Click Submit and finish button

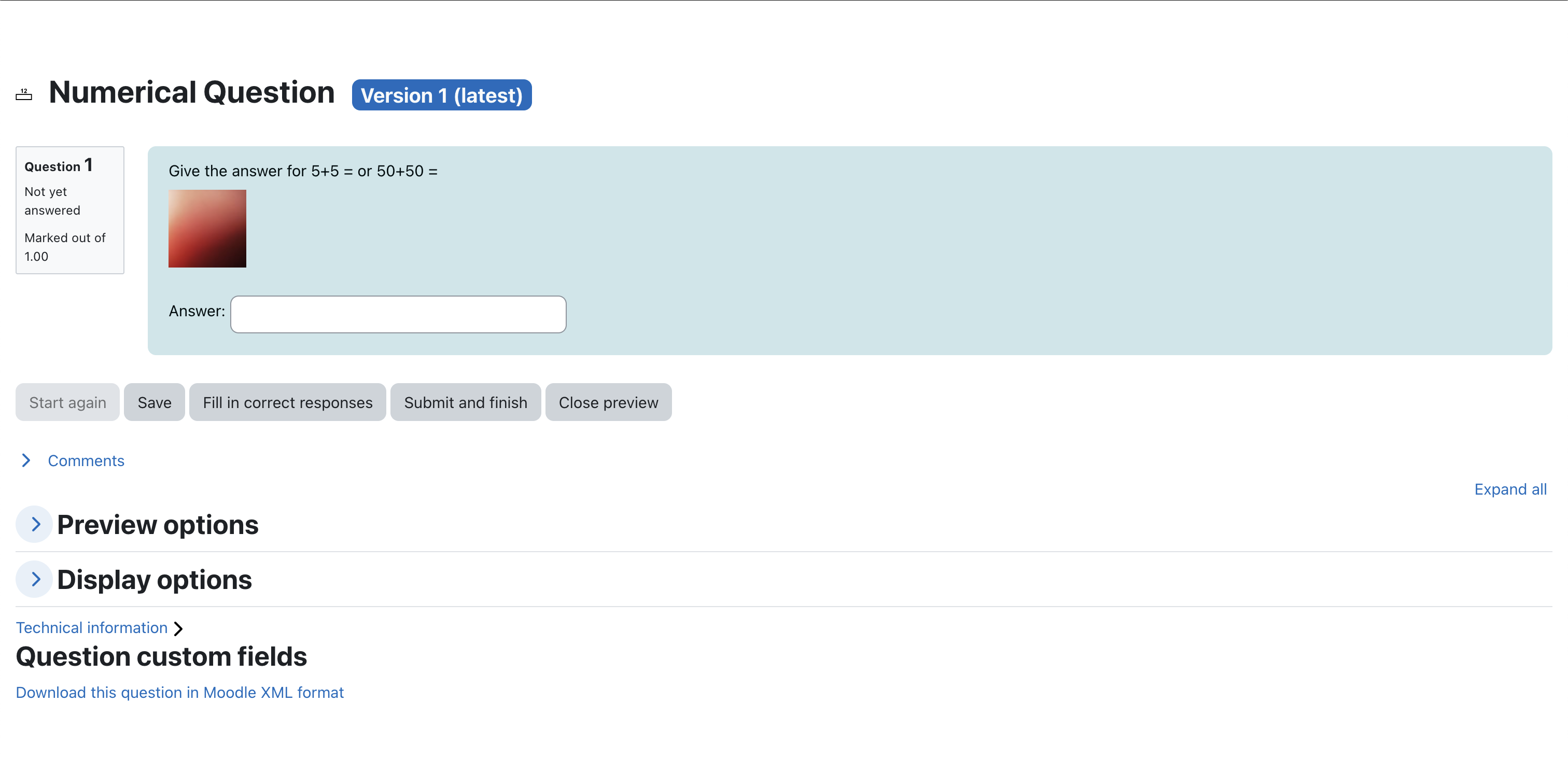tap(465, 402)
